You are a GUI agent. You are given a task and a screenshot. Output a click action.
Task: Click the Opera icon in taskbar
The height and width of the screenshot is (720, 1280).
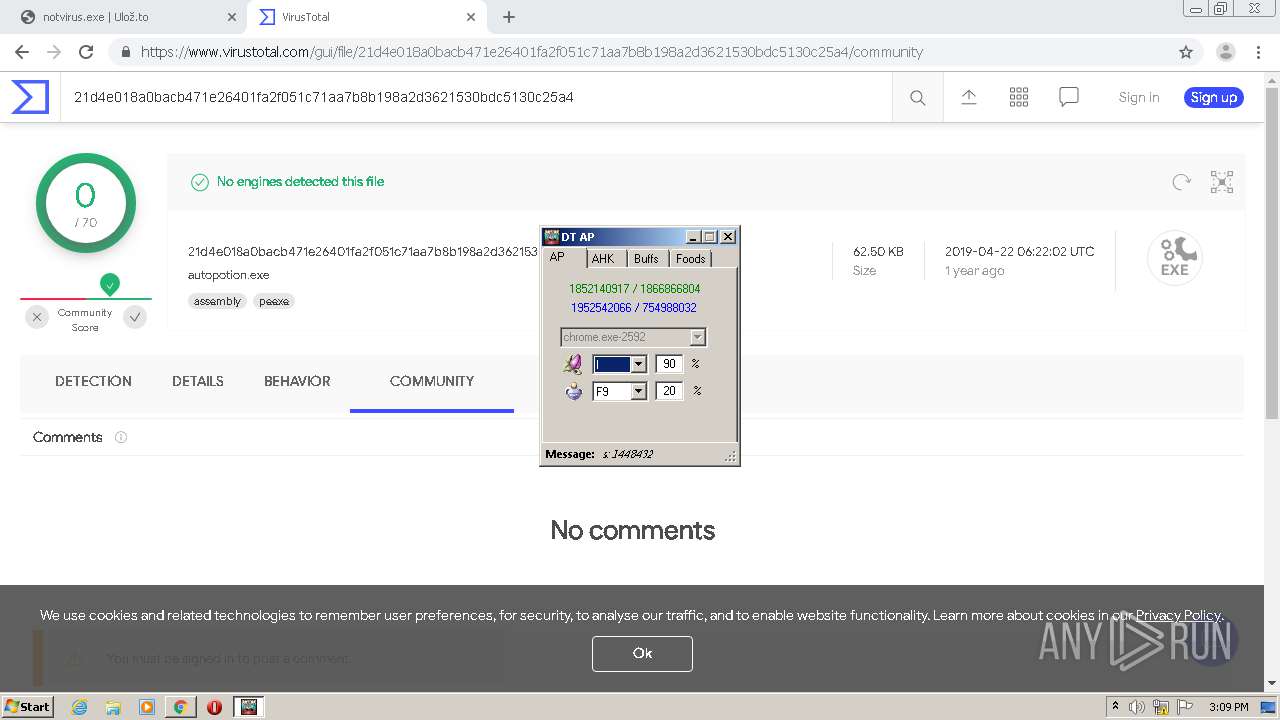(214, 707)
